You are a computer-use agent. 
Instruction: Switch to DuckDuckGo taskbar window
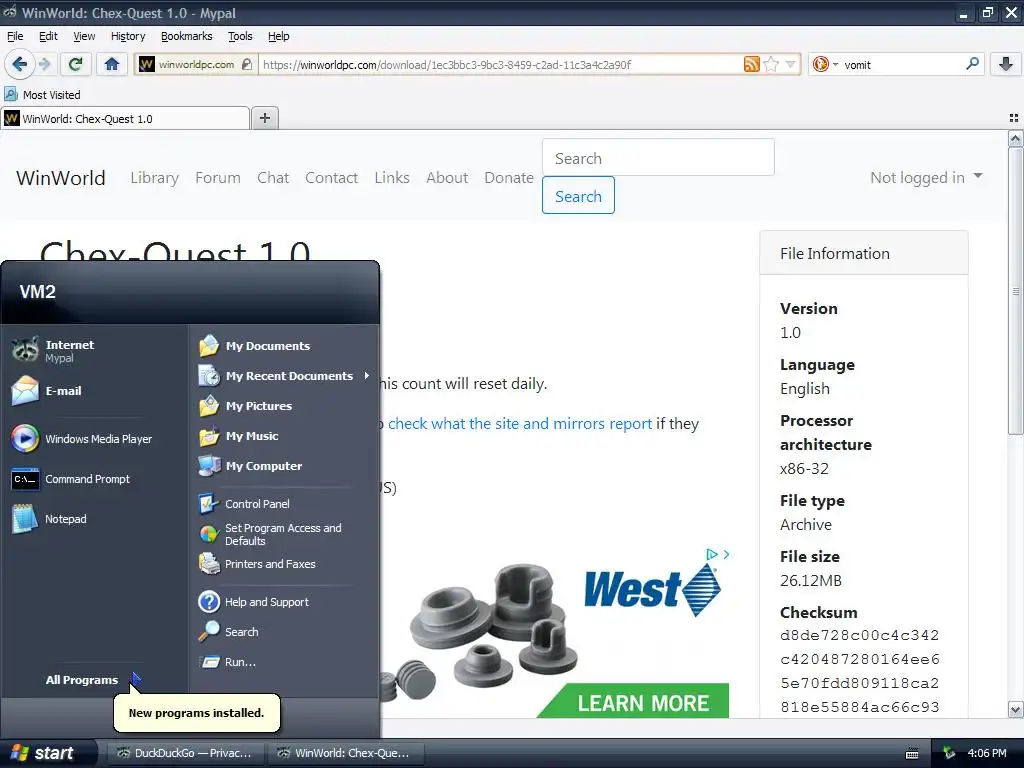click(186, 753)
